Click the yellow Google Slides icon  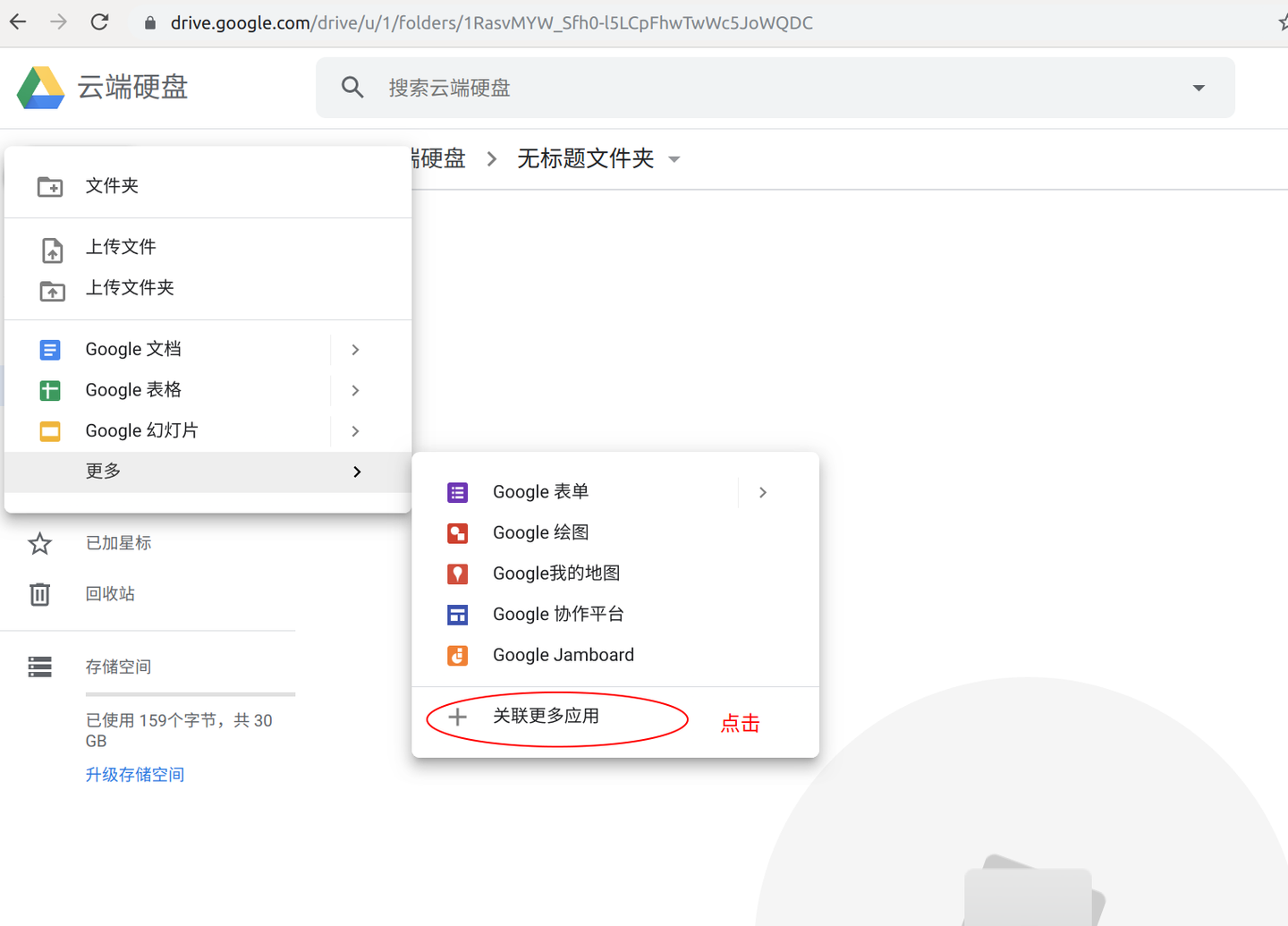coord(50,432)
